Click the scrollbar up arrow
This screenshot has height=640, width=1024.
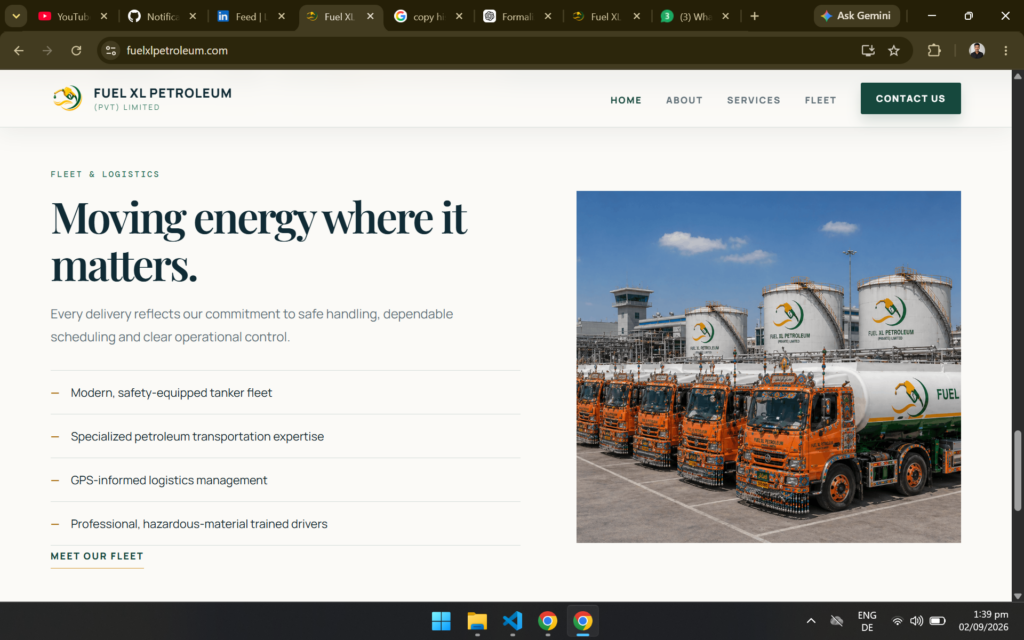[1017, 76]
